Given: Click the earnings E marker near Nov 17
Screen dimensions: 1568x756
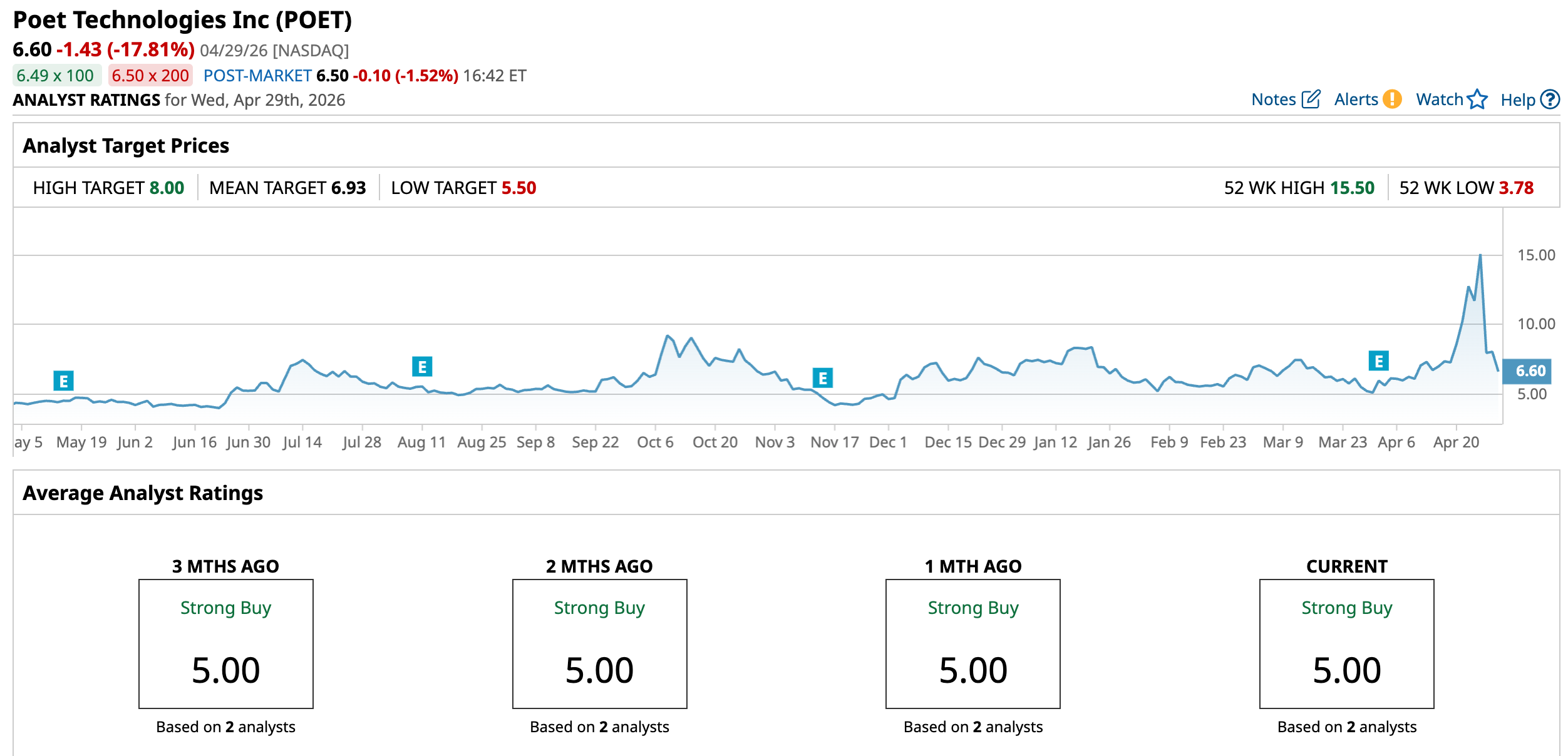Looking at the screenshot, I should 822,378.
